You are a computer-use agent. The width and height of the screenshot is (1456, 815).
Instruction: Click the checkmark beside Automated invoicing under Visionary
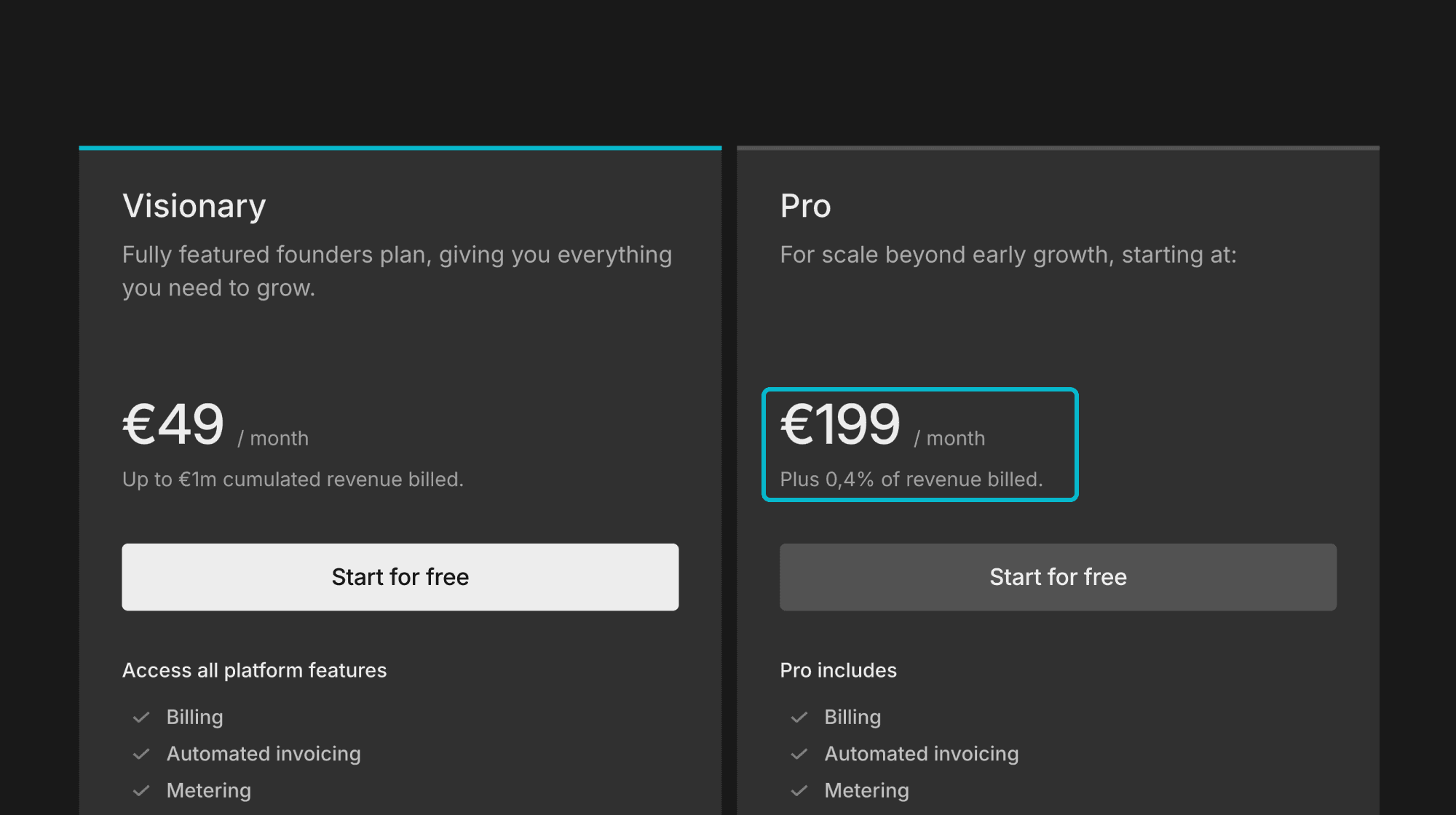click(143, 754)
